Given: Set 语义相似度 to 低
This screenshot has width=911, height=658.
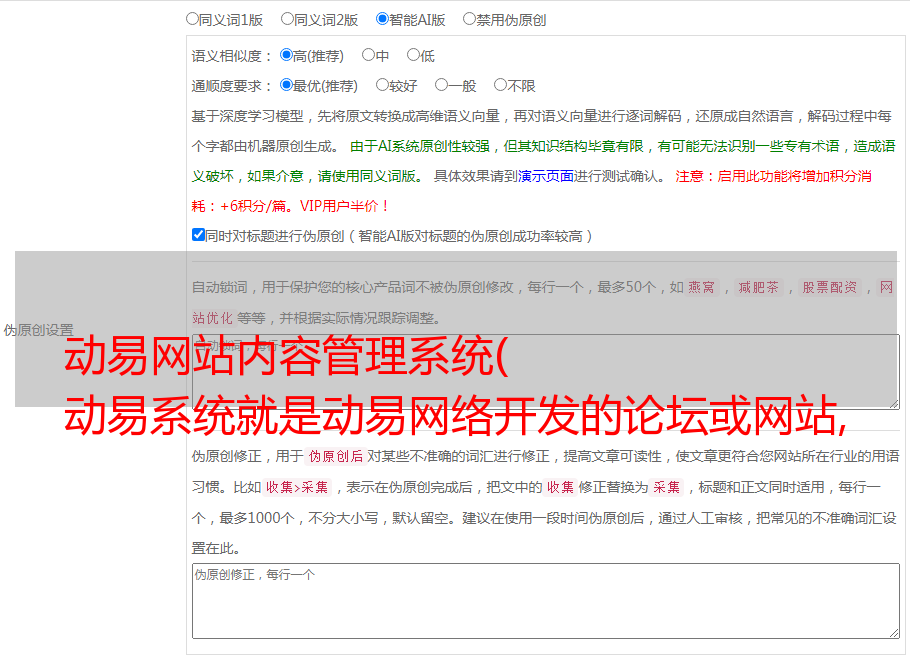Looking at the screenshot, I should point(413,55).
